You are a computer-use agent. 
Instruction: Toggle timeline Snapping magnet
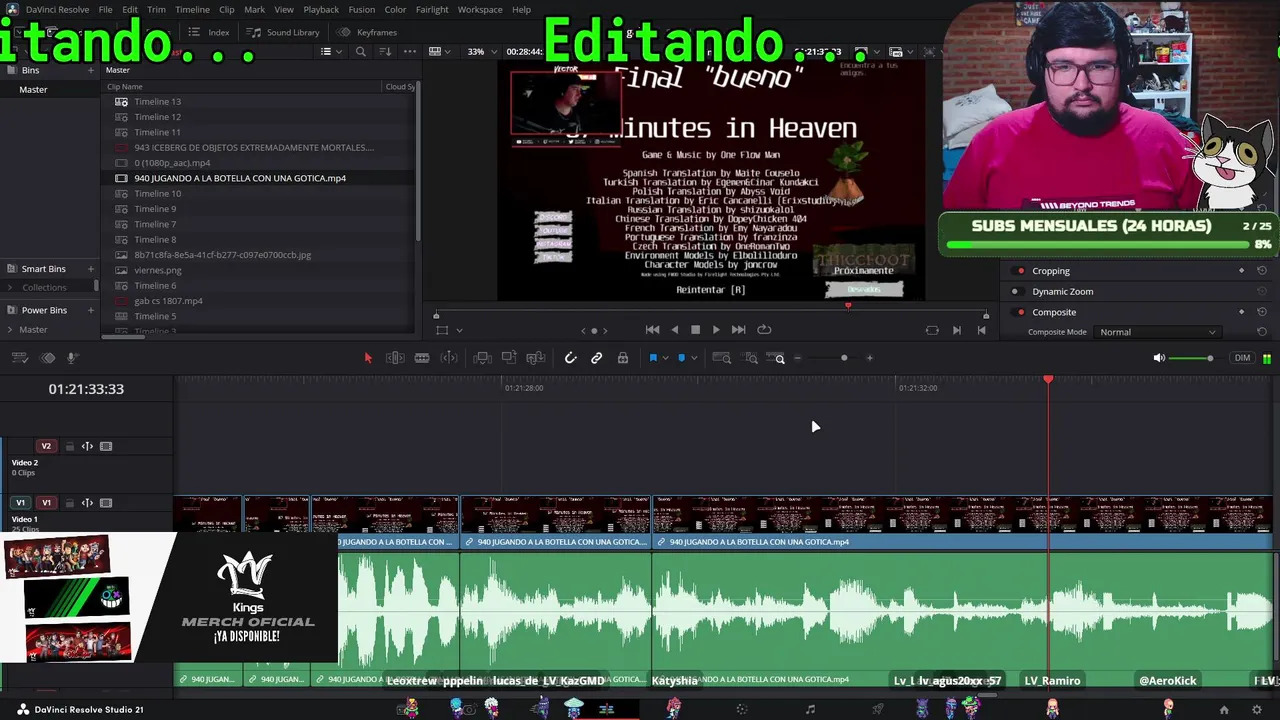(570, 358)
